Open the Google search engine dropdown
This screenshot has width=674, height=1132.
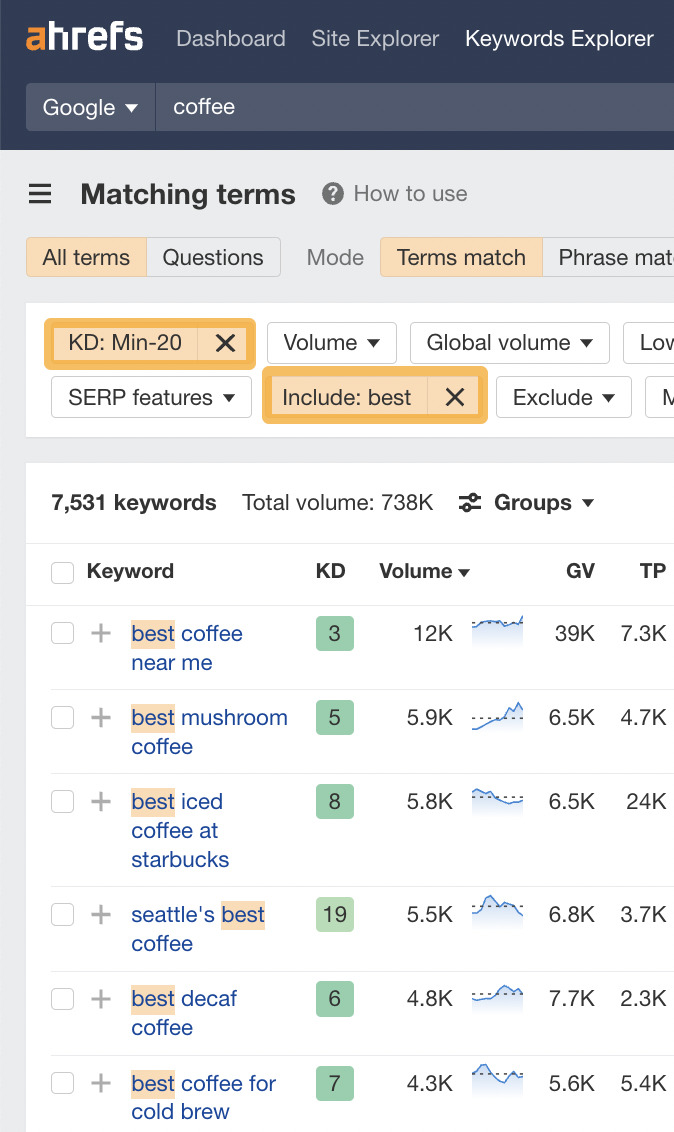pos(90,107)
